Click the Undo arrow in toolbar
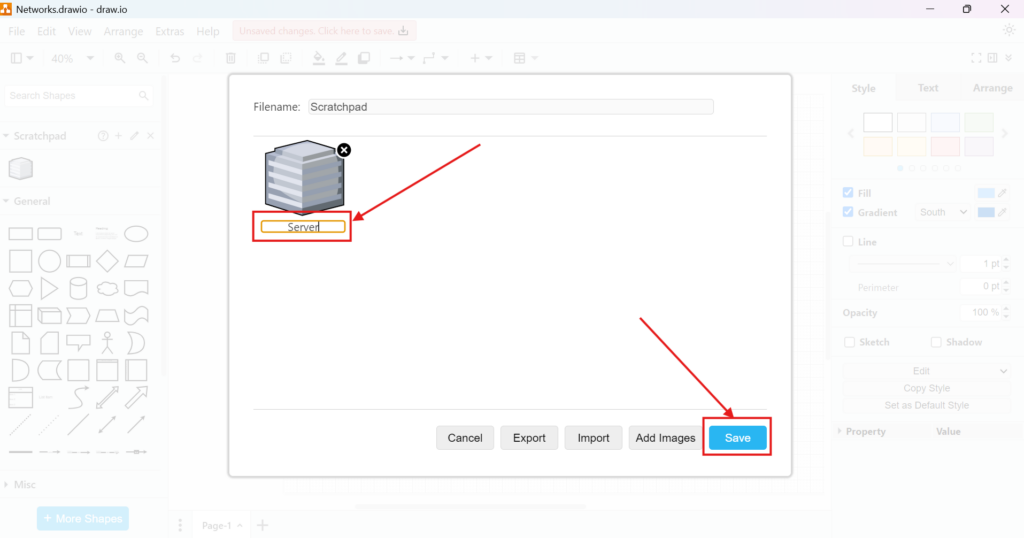The width and height of the screenshot is (1024, 538). 175,59
